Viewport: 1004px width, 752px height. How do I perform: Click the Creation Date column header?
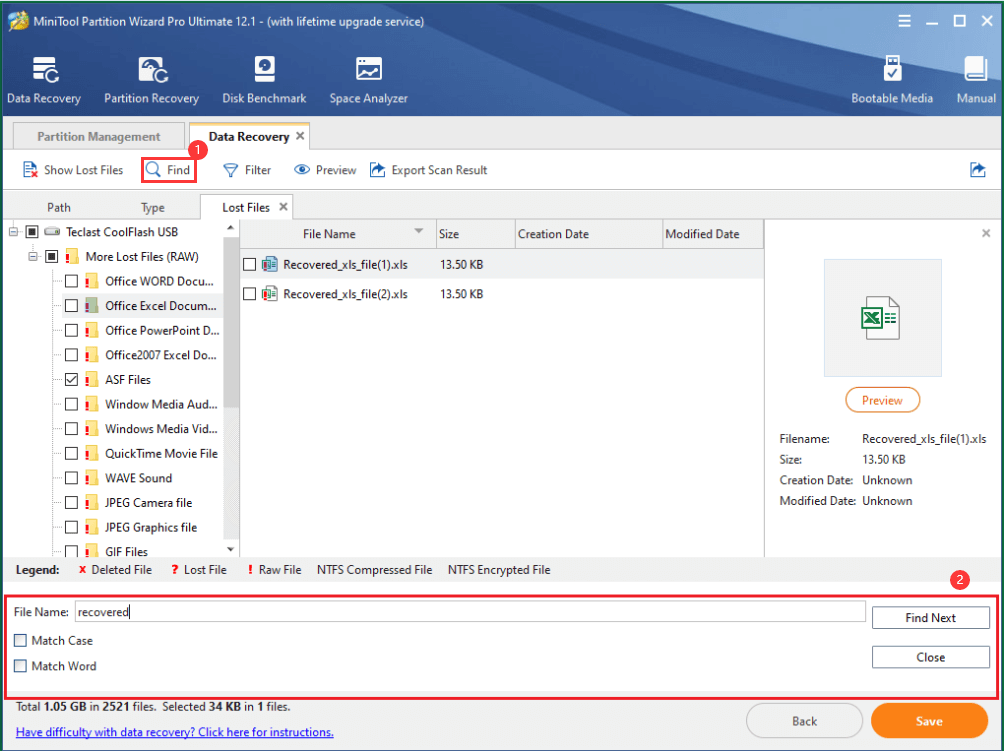[x=588, y=234]
